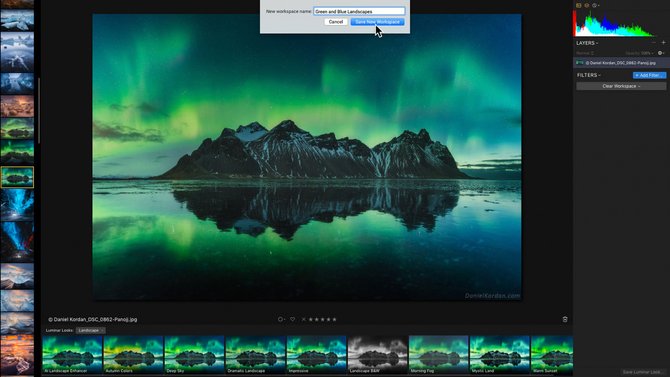Apply the Autumn Colors look
670x377 pixels.
[x=133, y=355]
